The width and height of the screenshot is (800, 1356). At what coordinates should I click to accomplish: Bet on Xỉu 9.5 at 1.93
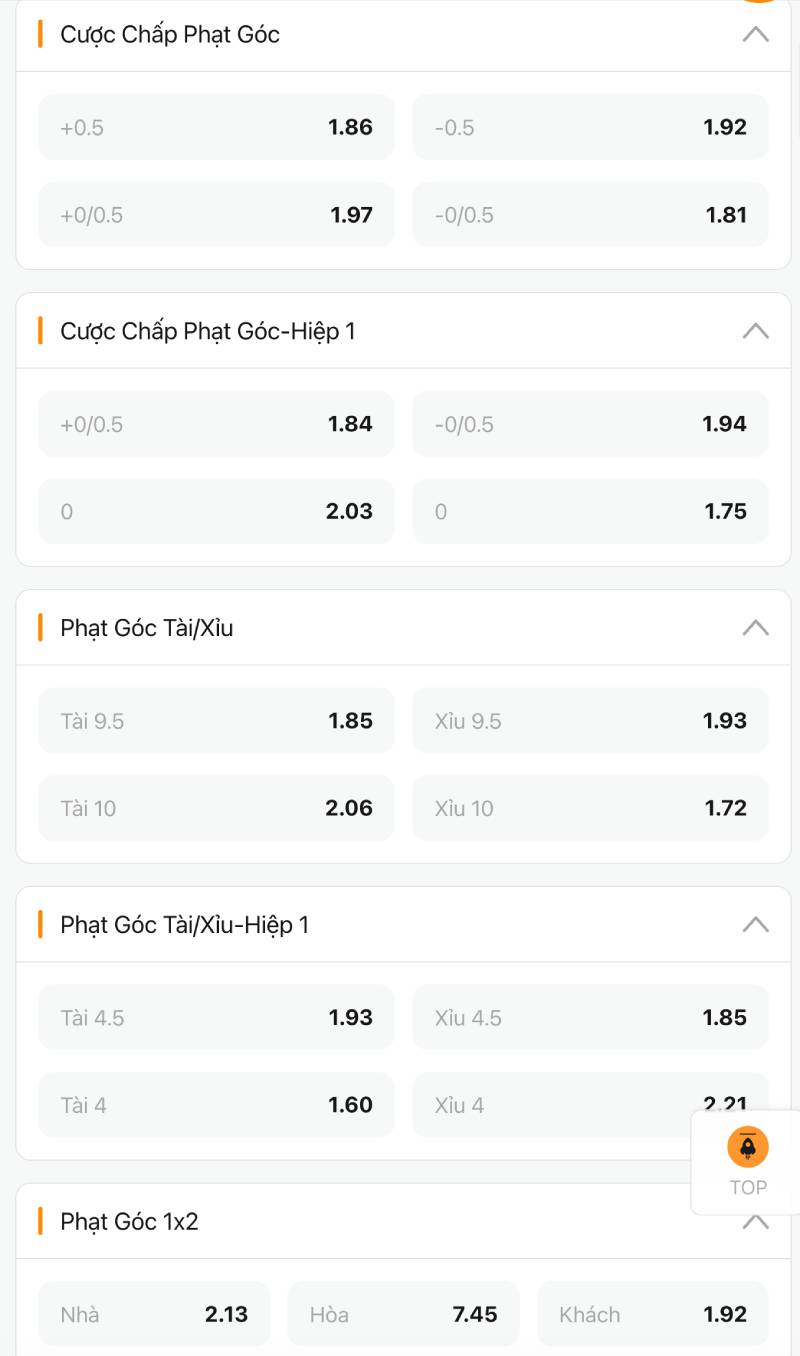click(x=590, y=721)
